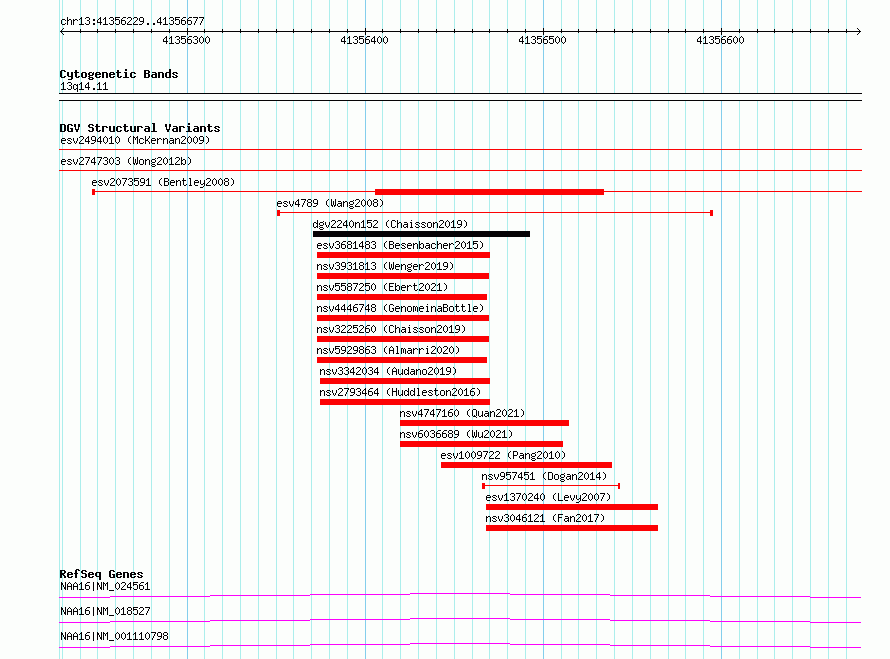
Task: Click the thick red esv2073591 bar segment
Action: click(489, 192)
